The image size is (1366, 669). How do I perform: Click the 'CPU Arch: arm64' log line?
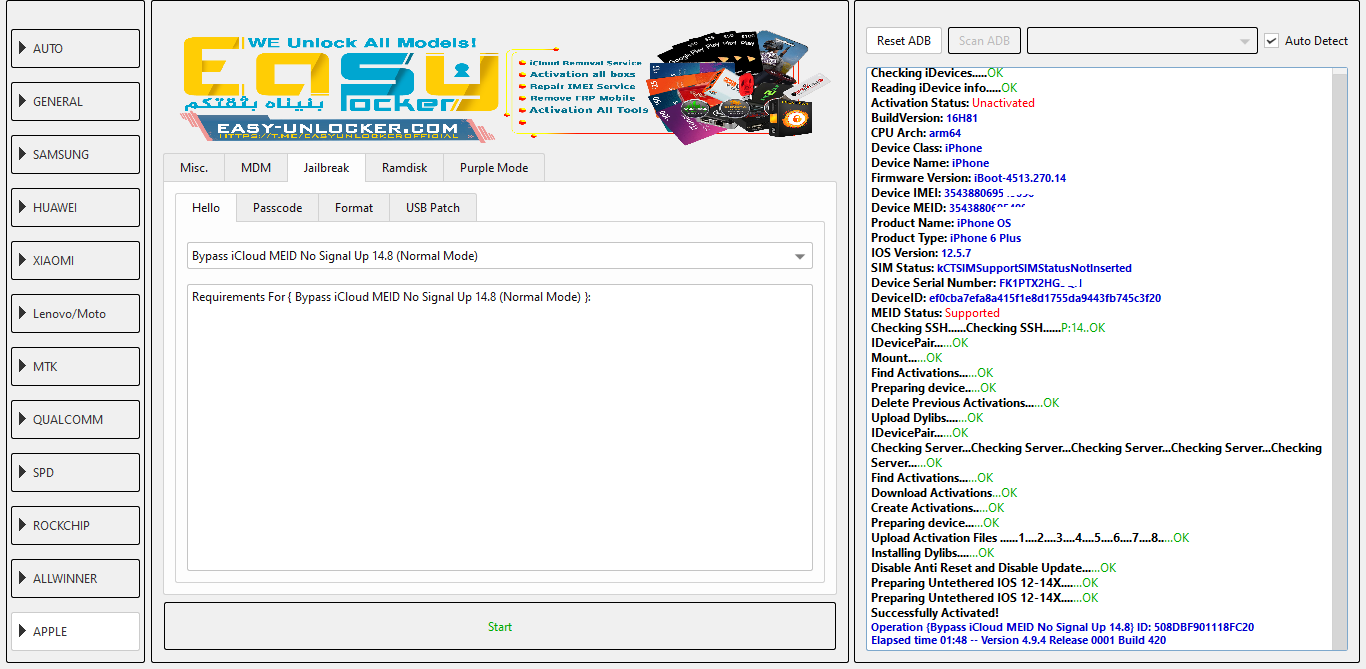(916, 133)
